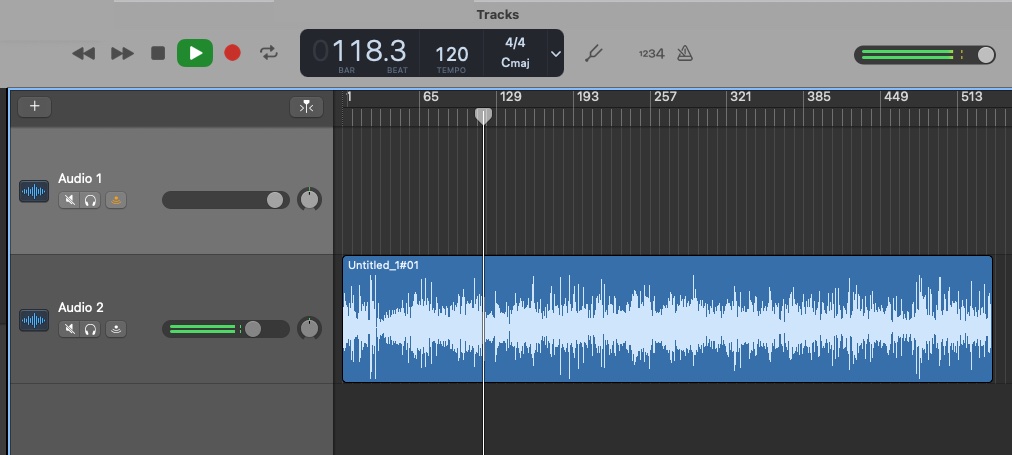Add a new track with the plus button
This screenshot has height=455, width=1012.
(x=35, y=106)
